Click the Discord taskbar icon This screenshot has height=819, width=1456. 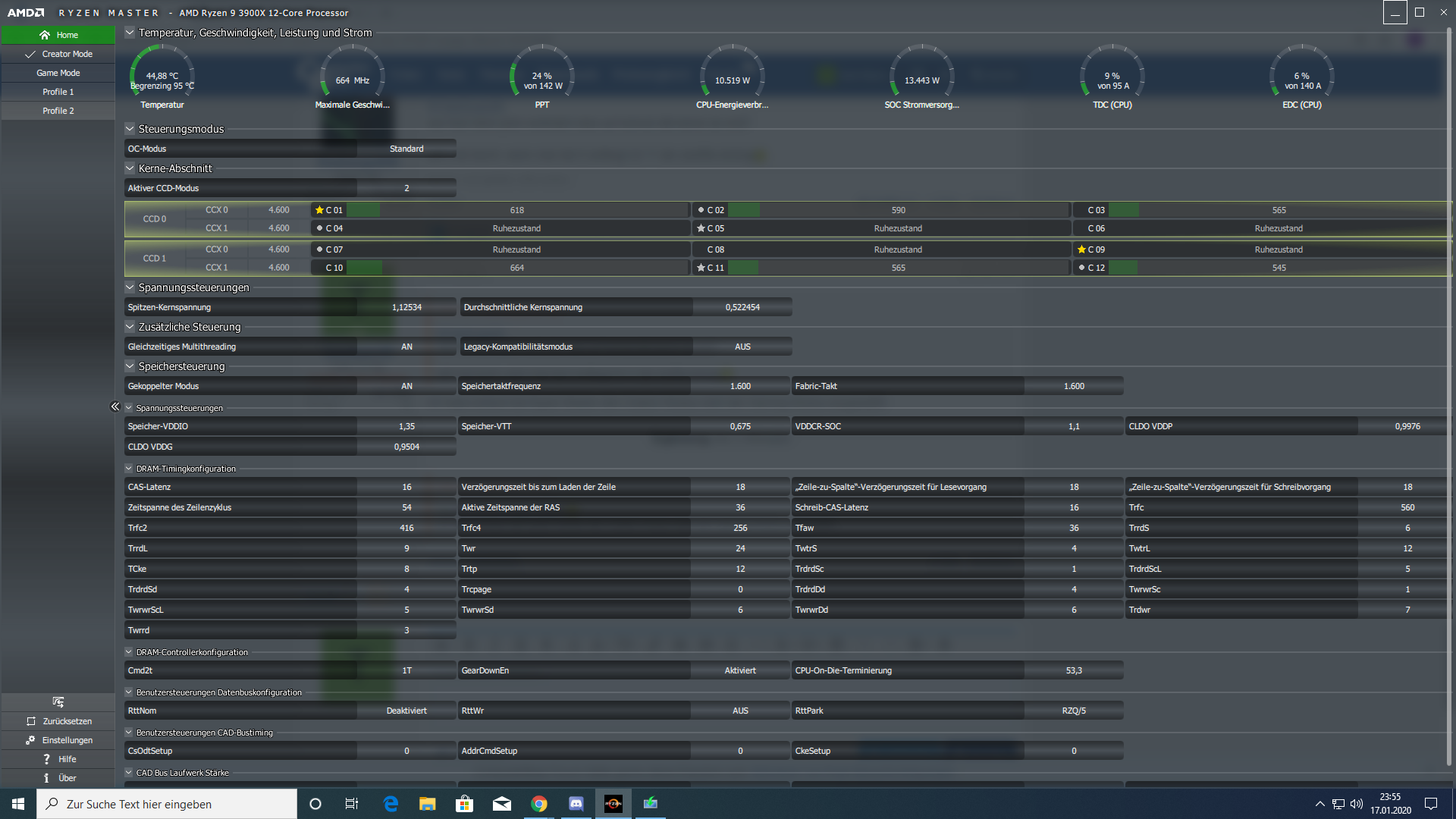coord(576,804)
